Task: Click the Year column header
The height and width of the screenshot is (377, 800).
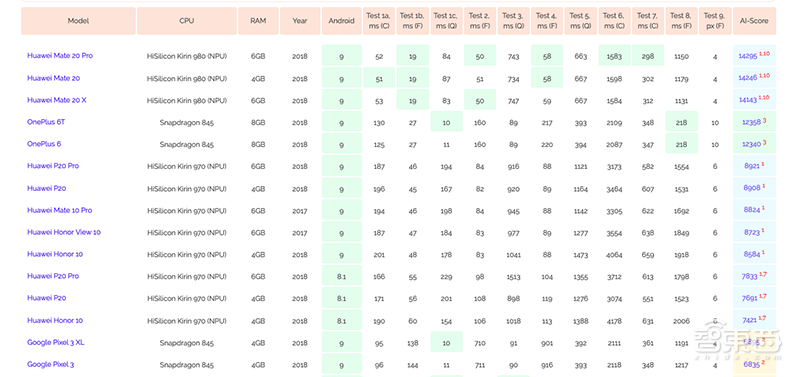Action: [300, 21]
